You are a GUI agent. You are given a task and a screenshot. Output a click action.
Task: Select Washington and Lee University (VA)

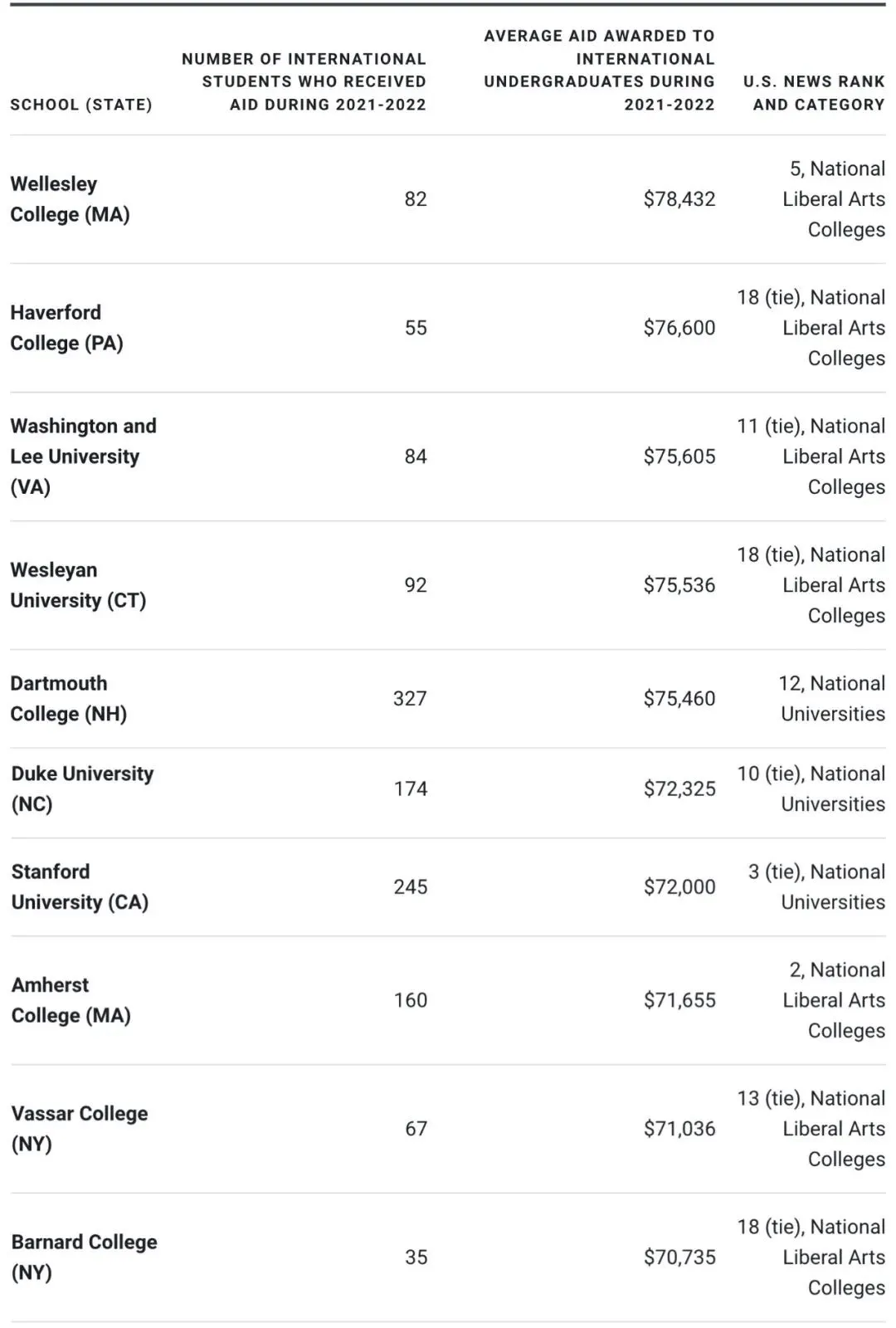[x=83, y=456]
